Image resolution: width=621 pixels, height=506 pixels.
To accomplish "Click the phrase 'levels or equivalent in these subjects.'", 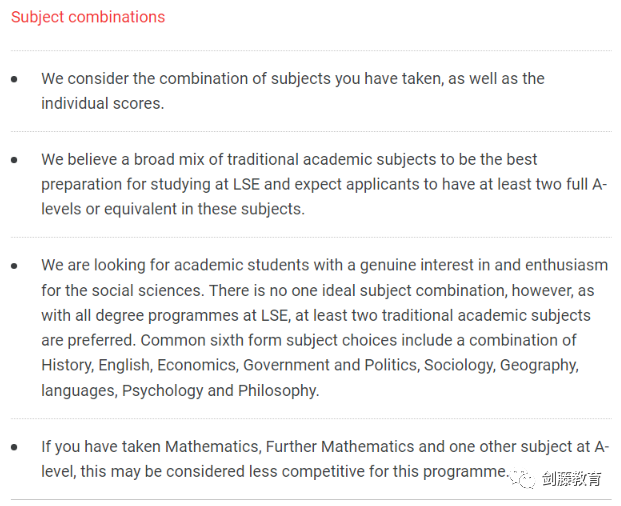I will click(173, 209).
